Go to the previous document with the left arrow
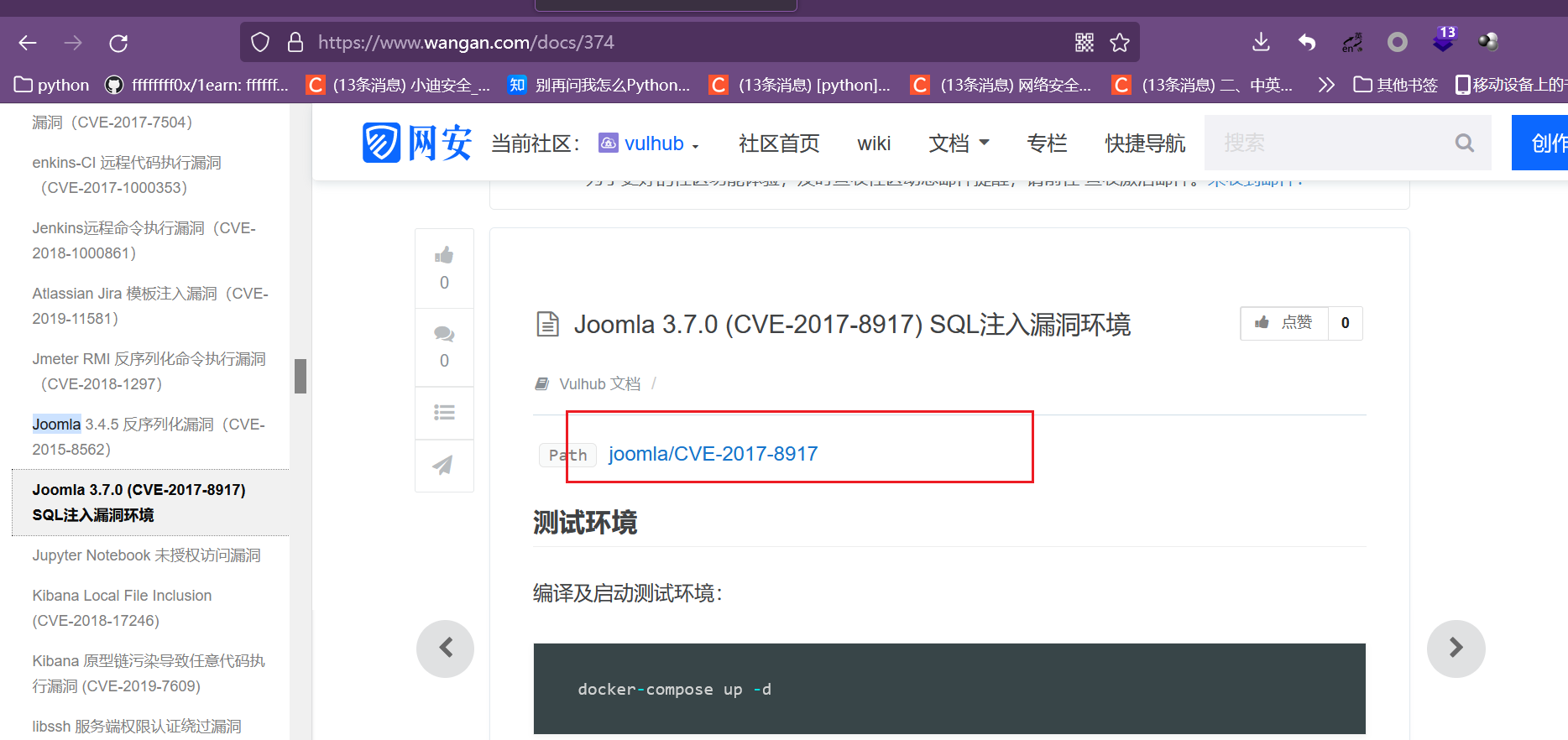 tap(446, 649)
